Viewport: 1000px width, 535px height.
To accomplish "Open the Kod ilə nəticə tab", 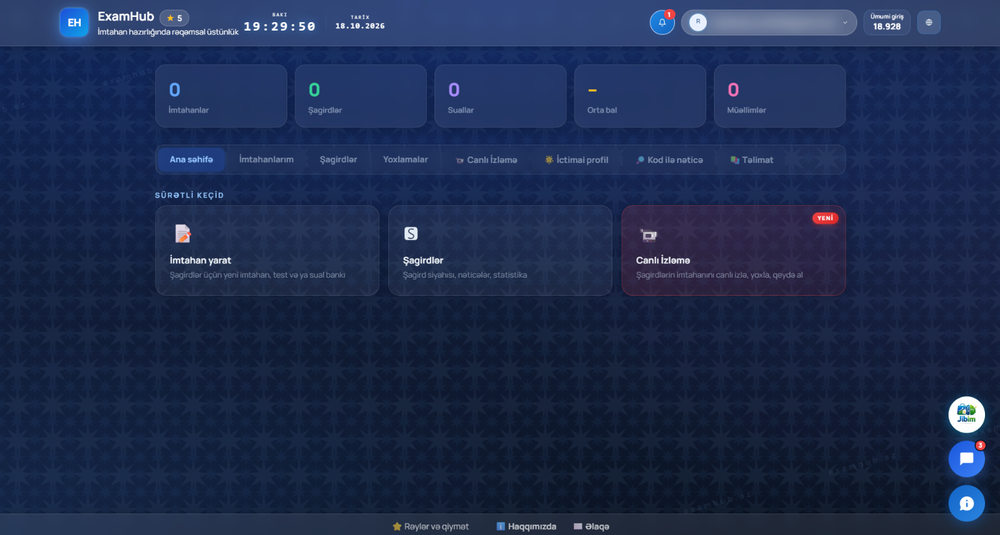I will (x=670, y=160).
